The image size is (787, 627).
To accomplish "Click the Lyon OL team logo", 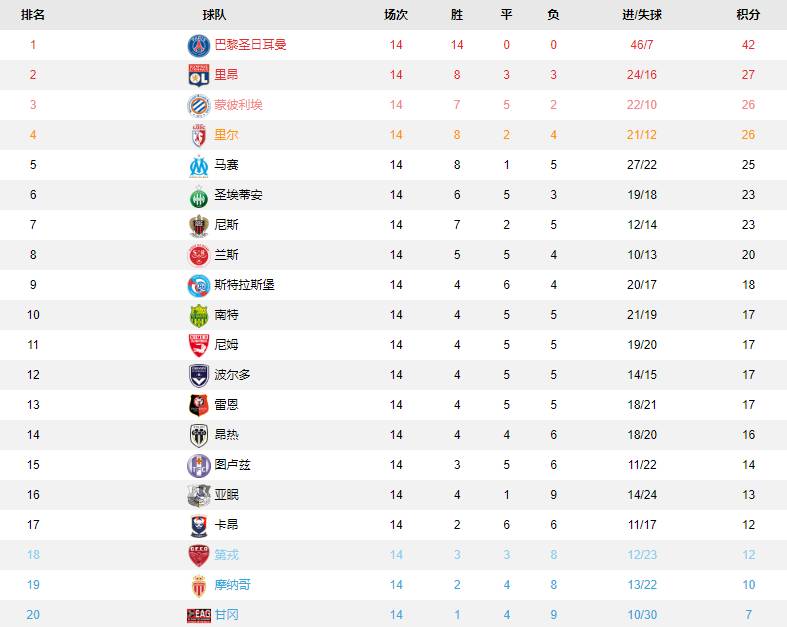I will [x=199, y=75].
